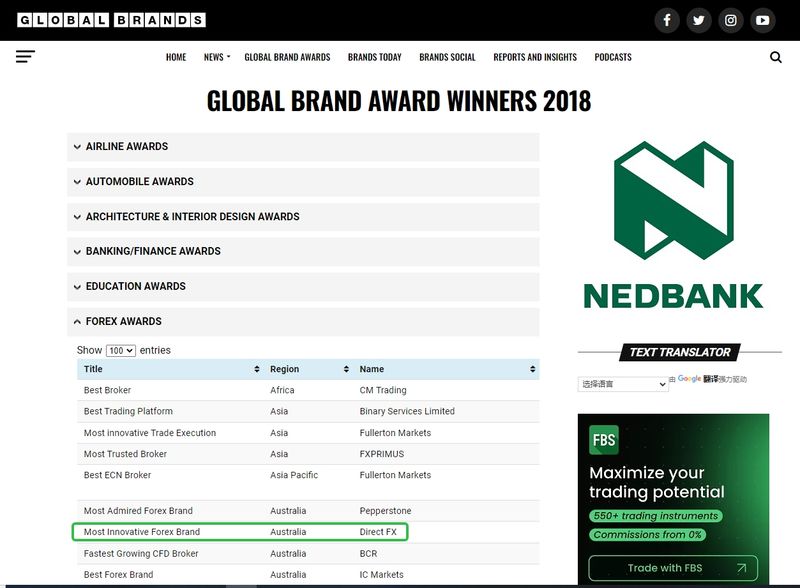This screenshot has width=800, height=588.
Task: Click Best Forex Brand title cell
Action: tap(118, 575)
